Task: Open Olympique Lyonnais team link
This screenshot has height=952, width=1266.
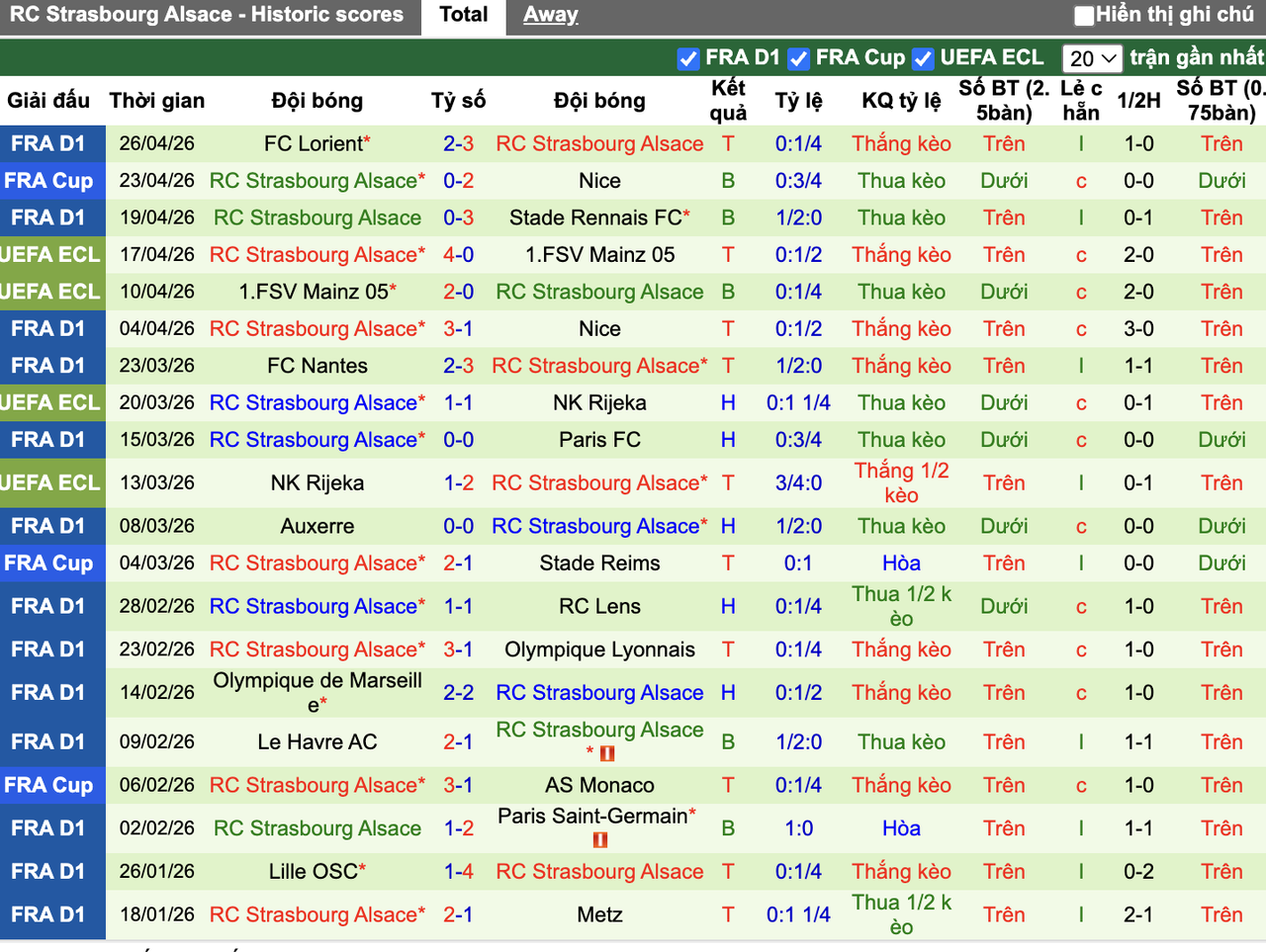Action: point(600,649)
